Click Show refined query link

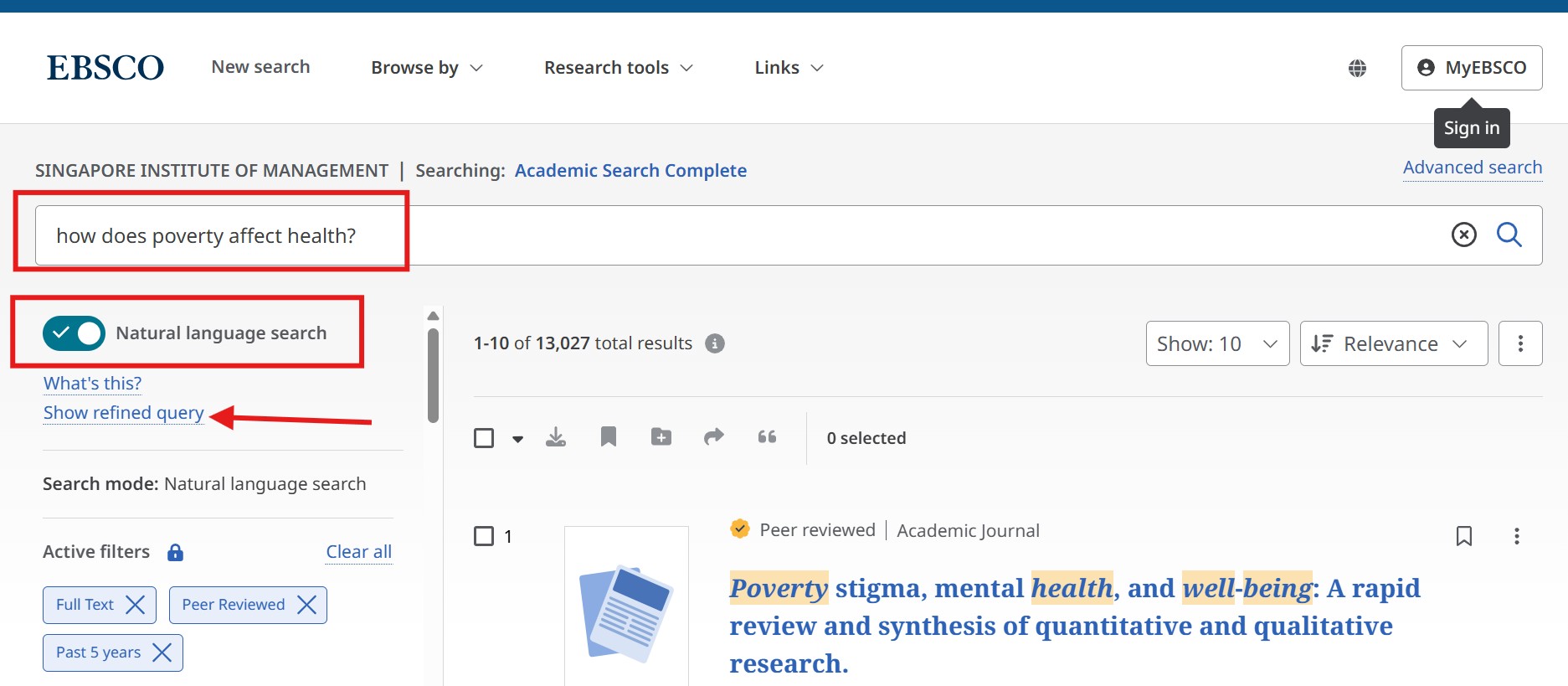pos(124,413)
